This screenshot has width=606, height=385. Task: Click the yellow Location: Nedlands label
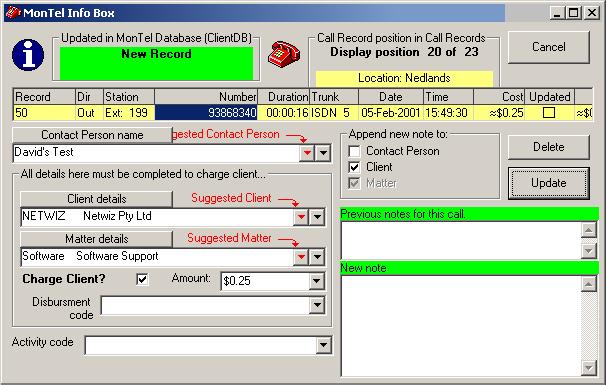tap(404, 78)
